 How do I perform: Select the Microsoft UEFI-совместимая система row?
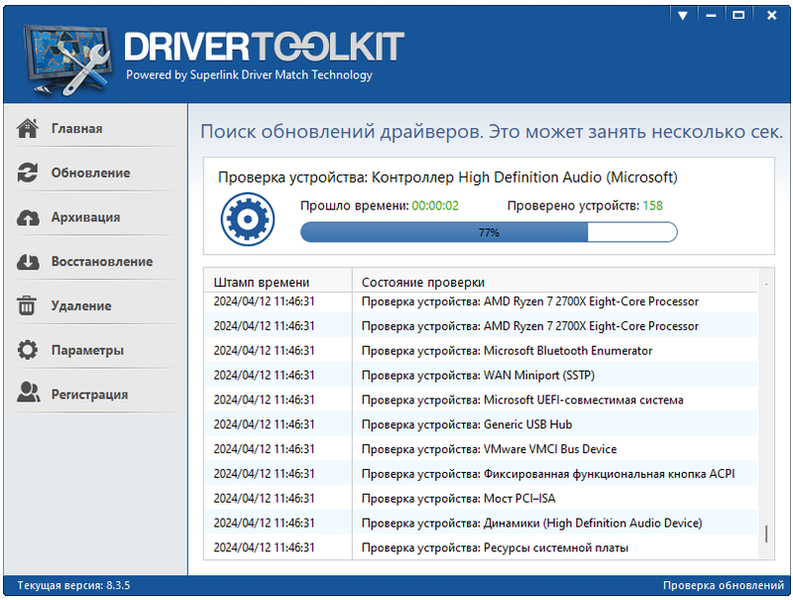[x=480, y=400]
